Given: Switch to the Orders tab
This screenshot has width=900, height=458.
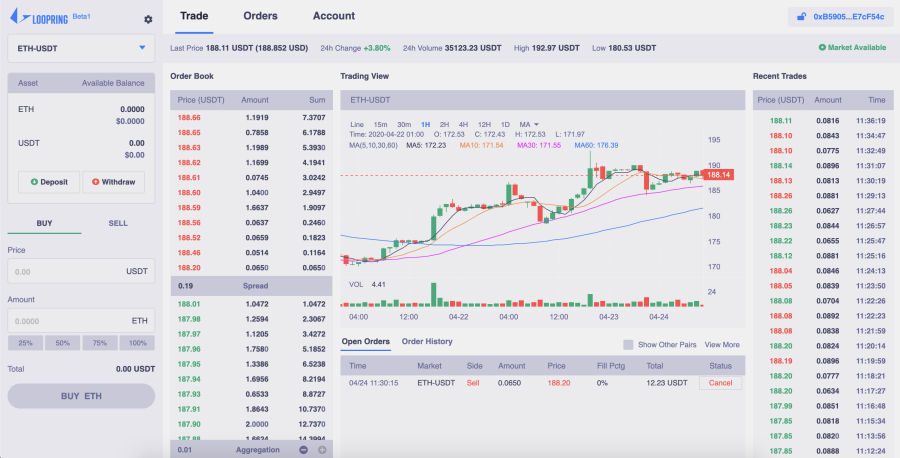Looking at the screenshot, I should pyautogui.click(x=261, y=16).
